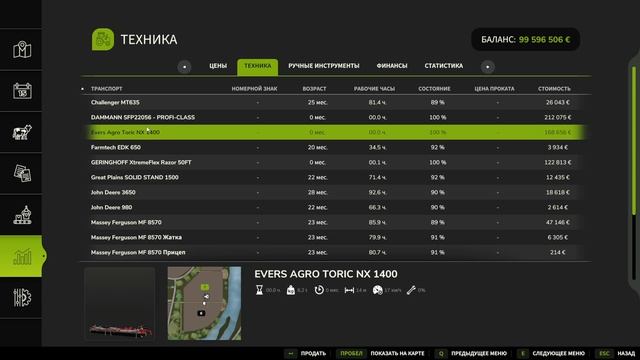Open the calendar page in sidebar
The width and height of the screenshot is (640, 360).
pos(22,91)
